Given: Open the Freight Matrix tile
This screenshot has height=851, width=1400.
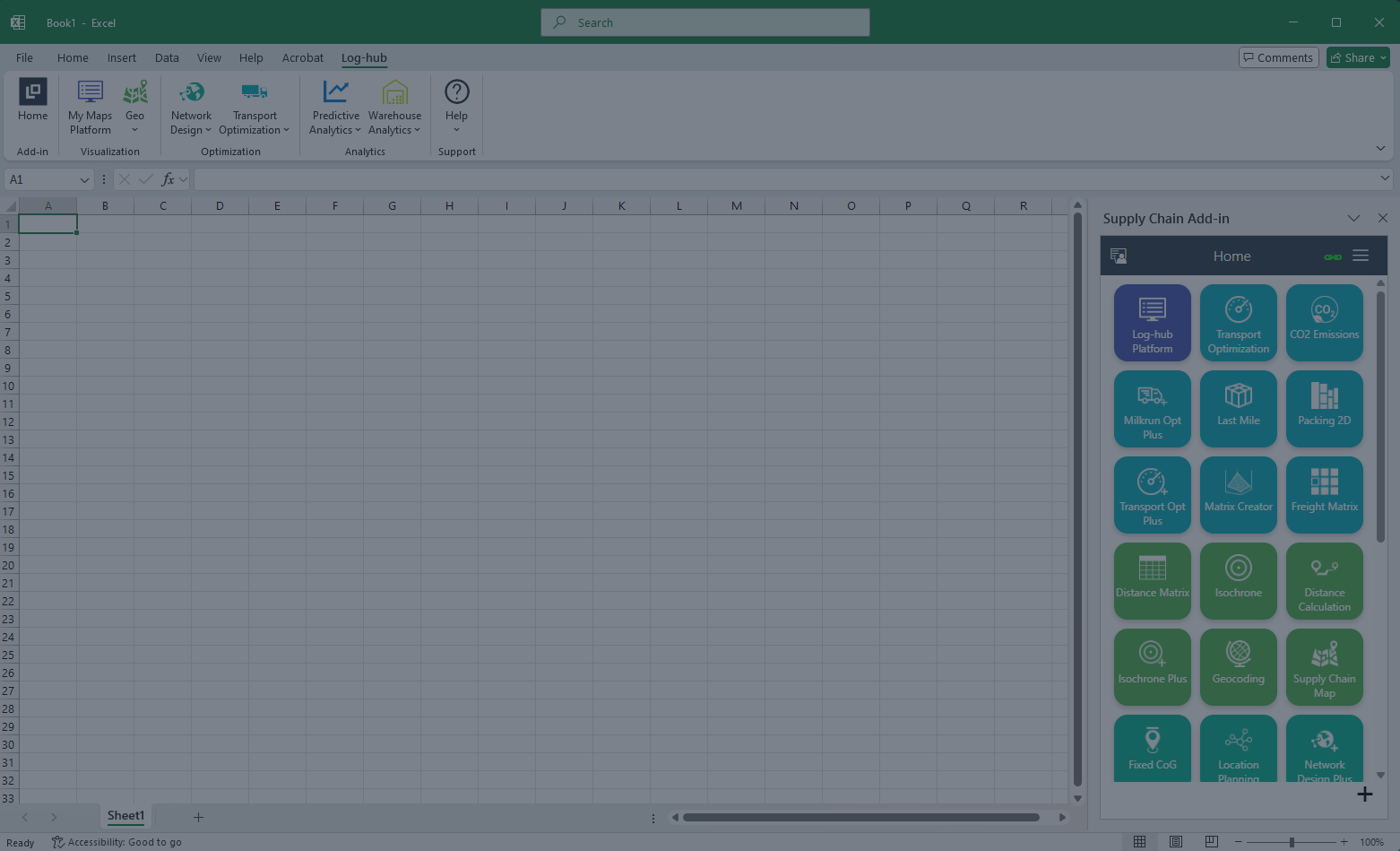Looking at the screenshot, I should point(1325,495).
